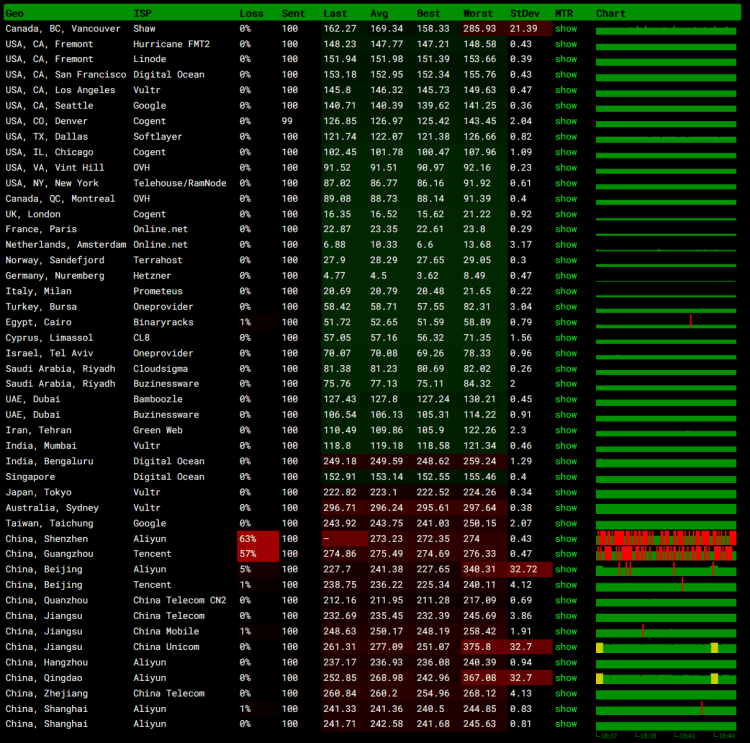Click show in the Singapore Digital Ocean row
The image size is (750, 743).
click(566, 477)
